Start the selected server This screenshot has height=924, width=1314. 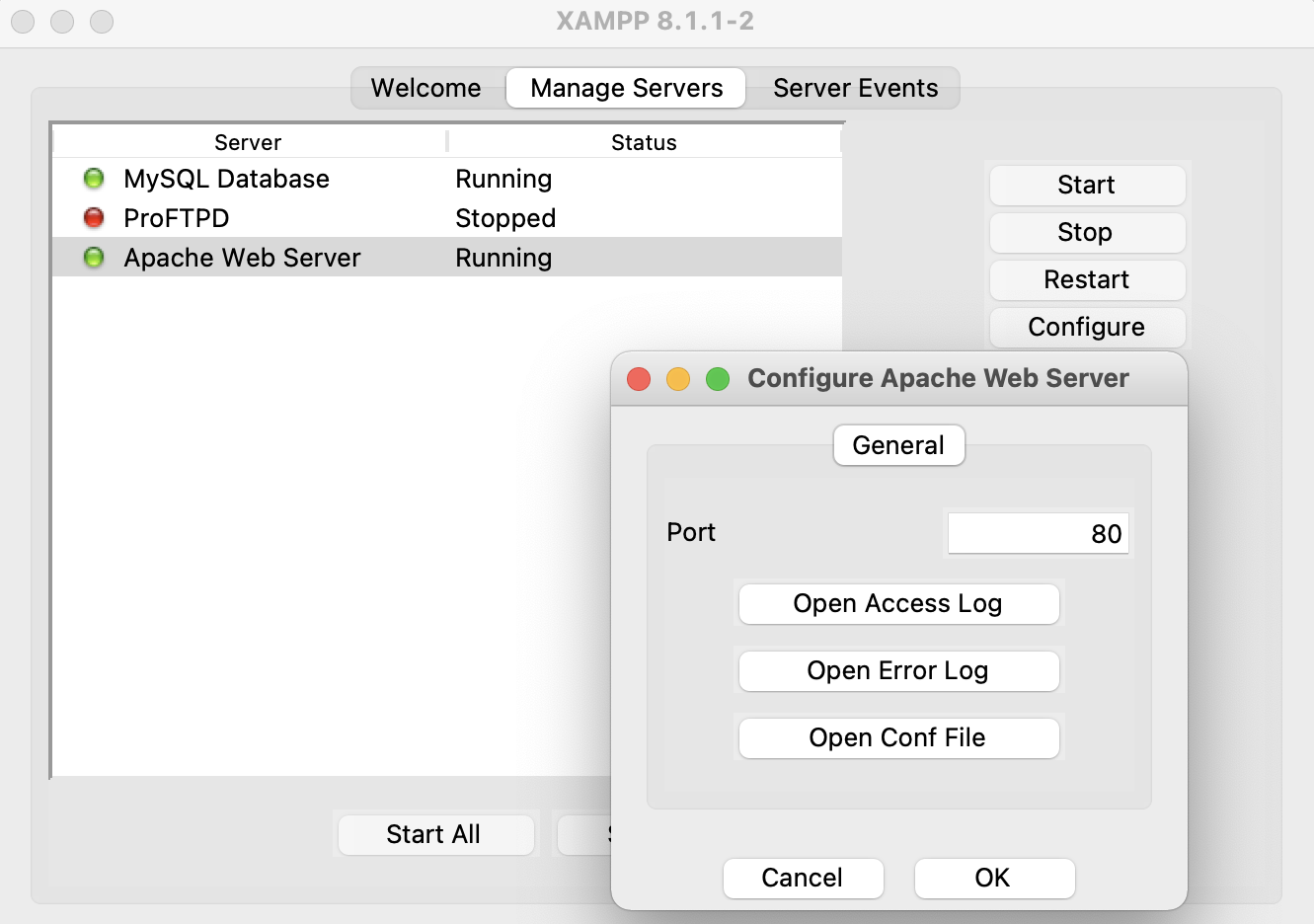click(x=1087, y=185)
